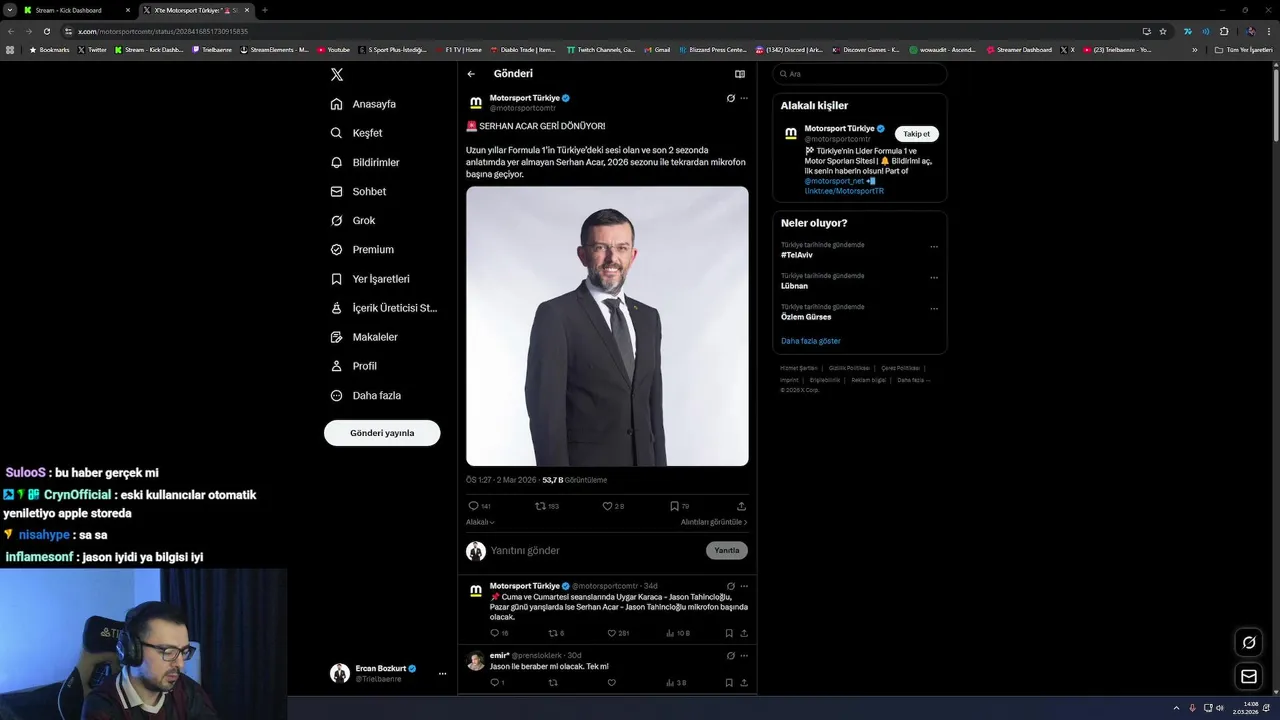Go back with the Gönderi arrow
The height and width of the screenshot is (720, 1280).
(x=471, y=74)
